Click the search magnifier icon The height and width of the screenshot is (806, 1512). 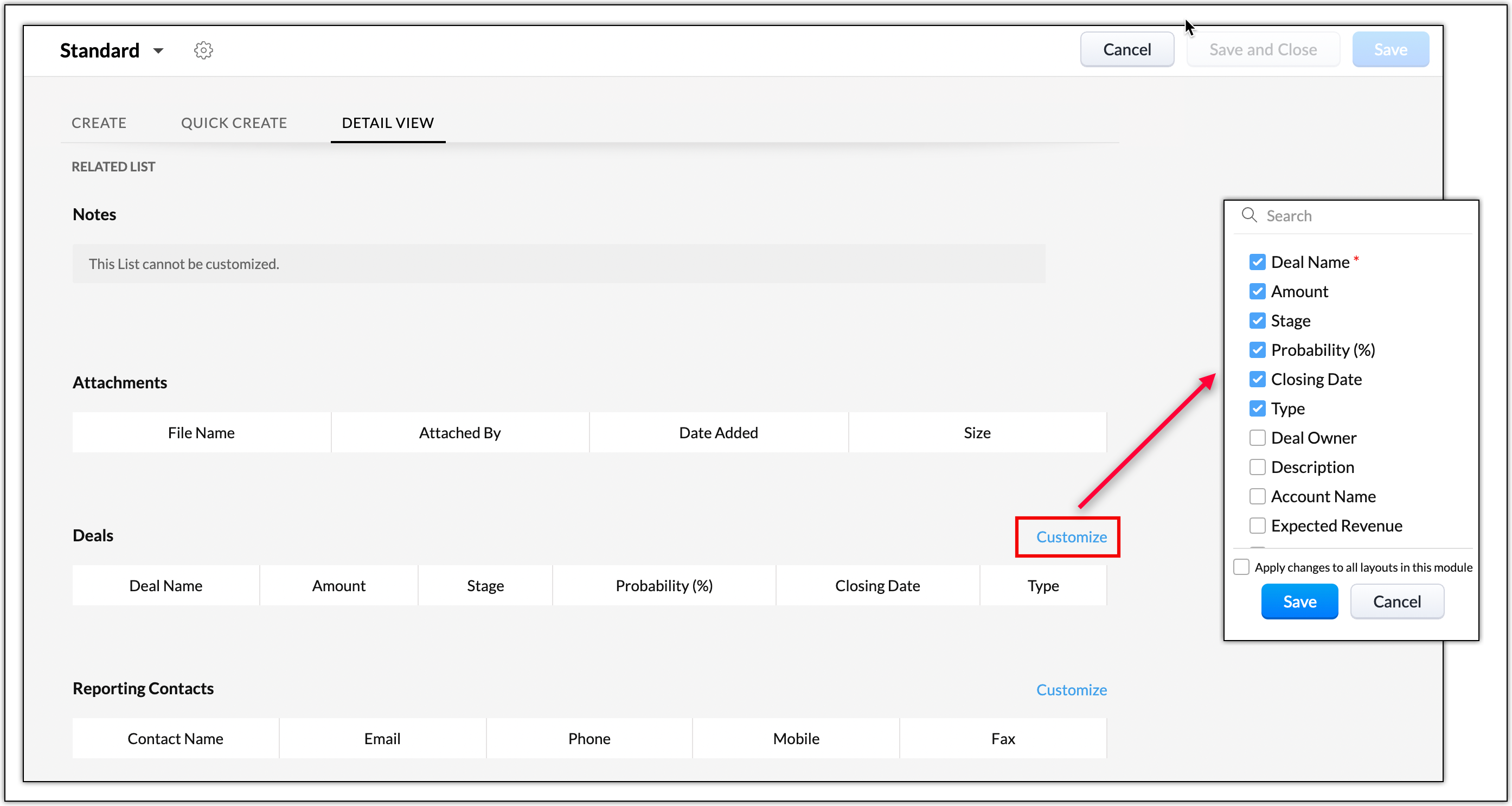1249,215
